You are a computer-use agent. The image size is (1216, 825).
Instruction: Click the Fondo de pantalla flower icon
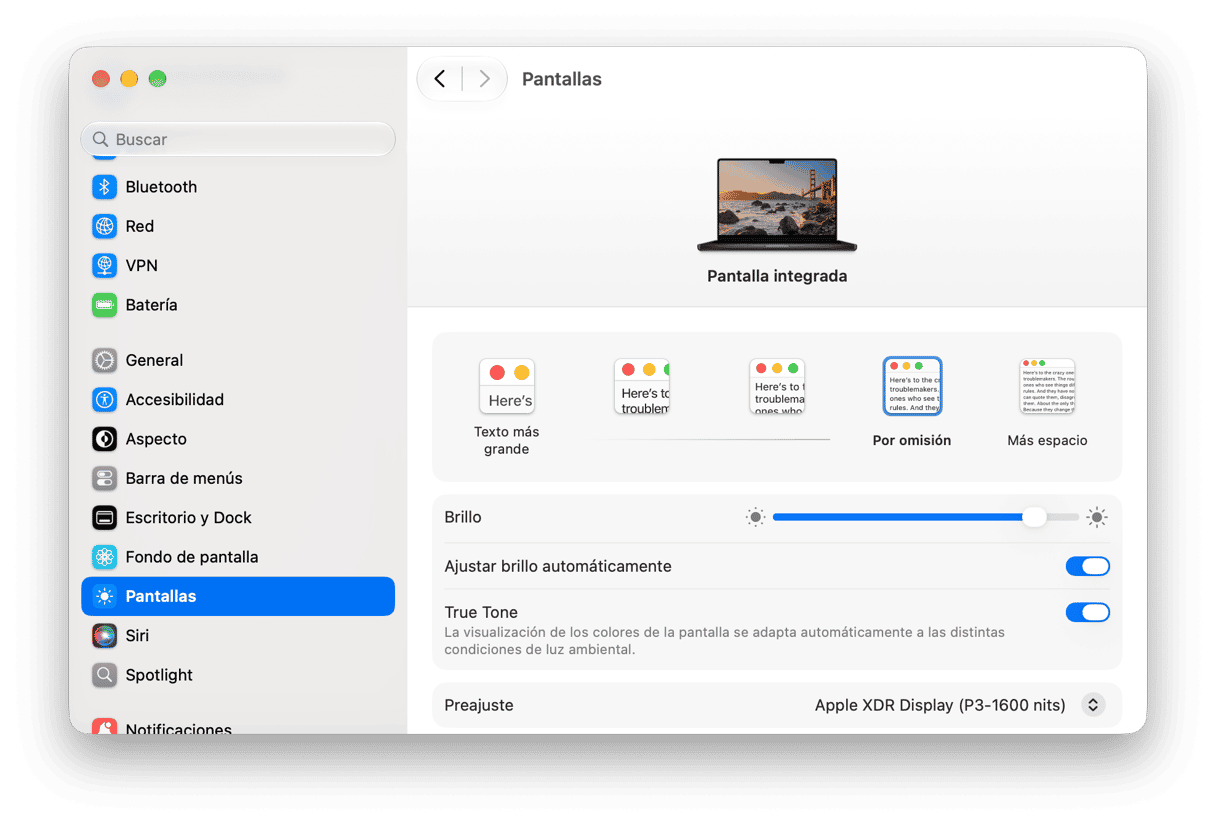point(105,557)
